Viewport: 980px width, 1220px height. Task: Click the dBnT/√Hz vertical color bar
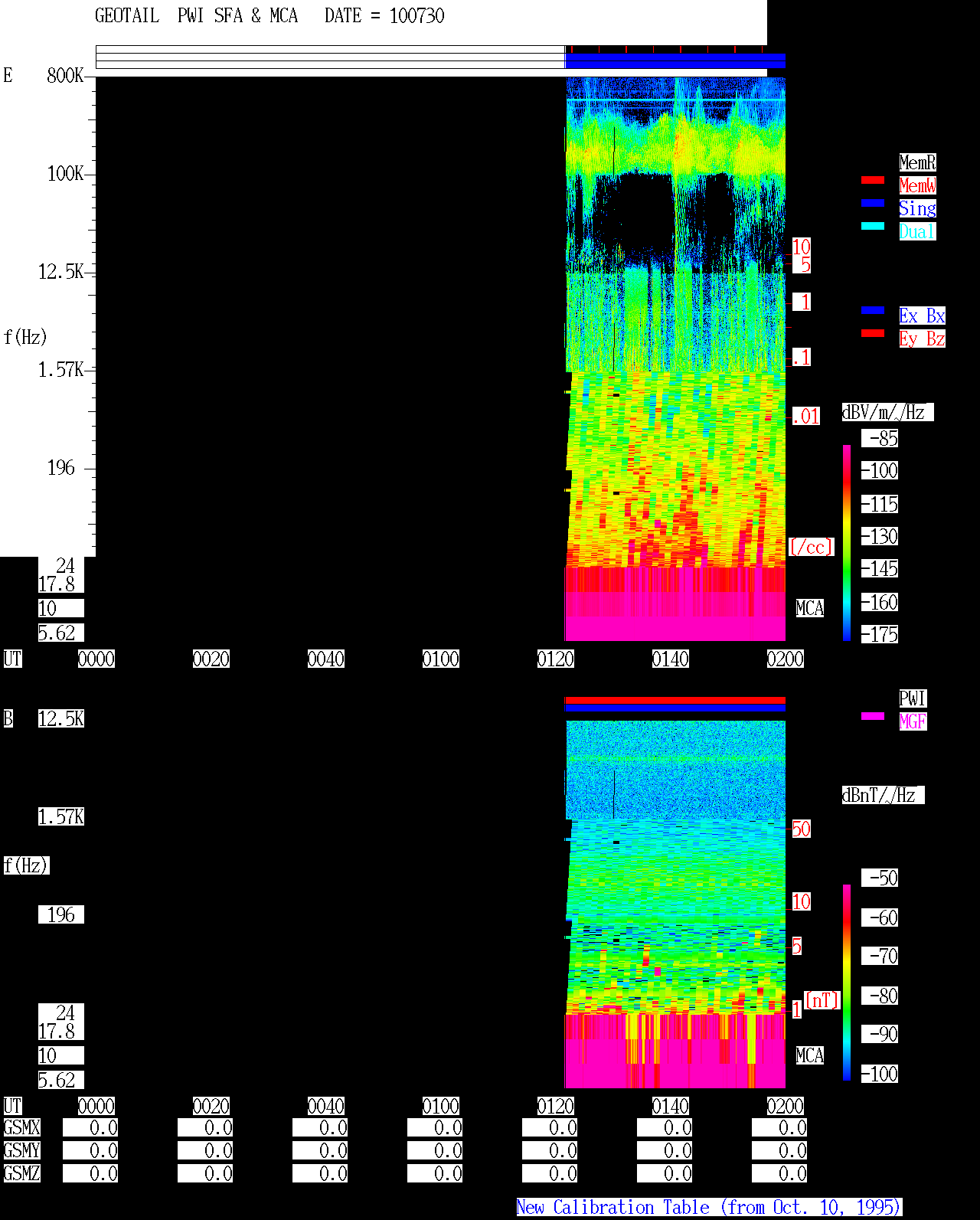847,983
